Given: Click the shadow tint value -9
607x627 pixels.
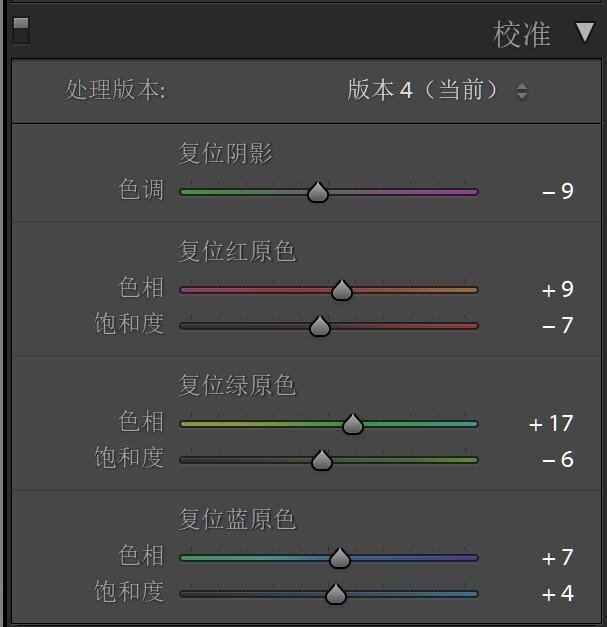Looking at the screenshot, I should point(558,191).
